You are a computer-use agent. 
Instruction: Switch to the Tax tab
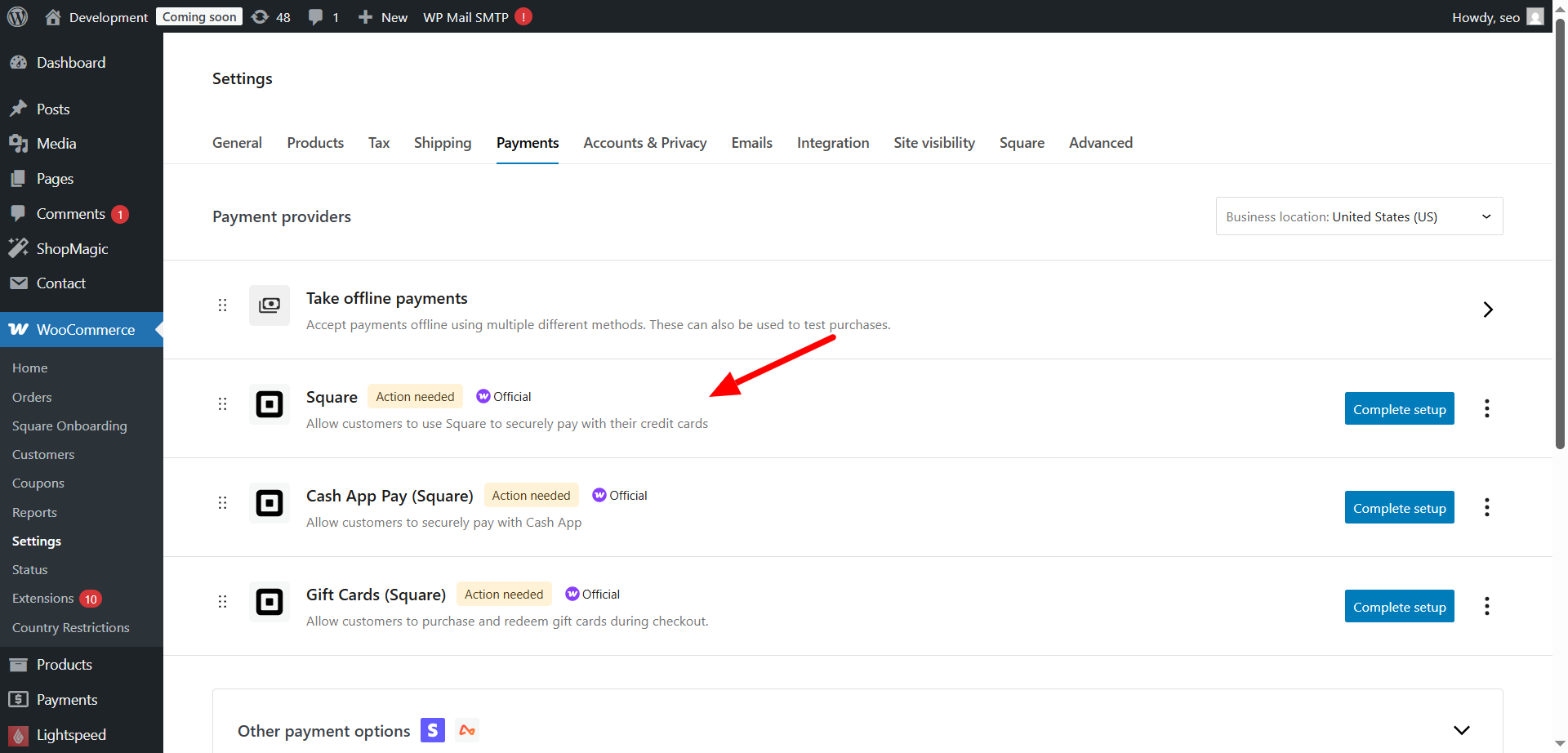[379, 143]
